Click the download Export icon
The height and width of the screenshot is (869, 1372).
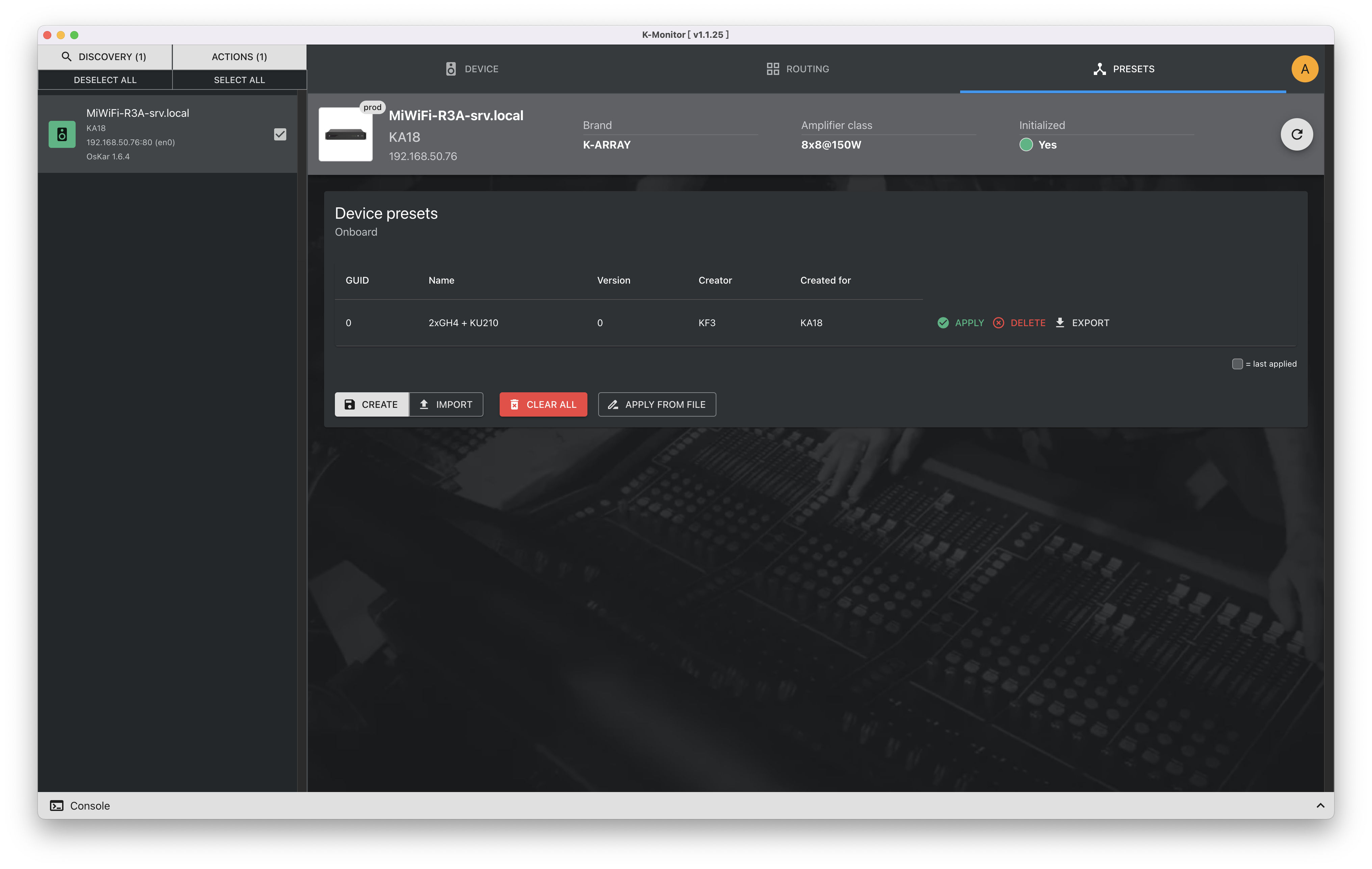click(x=1060, y=322)
